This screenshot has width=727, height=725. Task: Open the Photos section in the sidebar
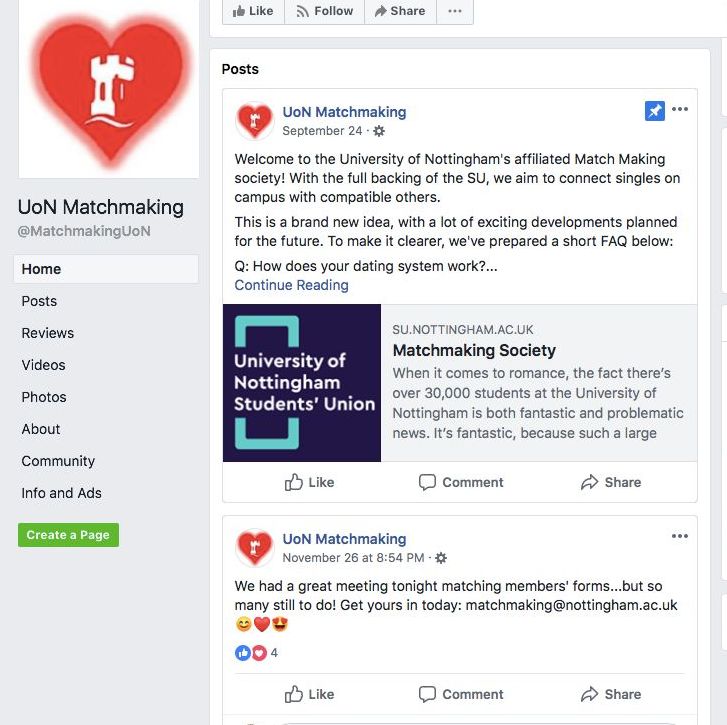pyautogui.click(x=44, y=397)
